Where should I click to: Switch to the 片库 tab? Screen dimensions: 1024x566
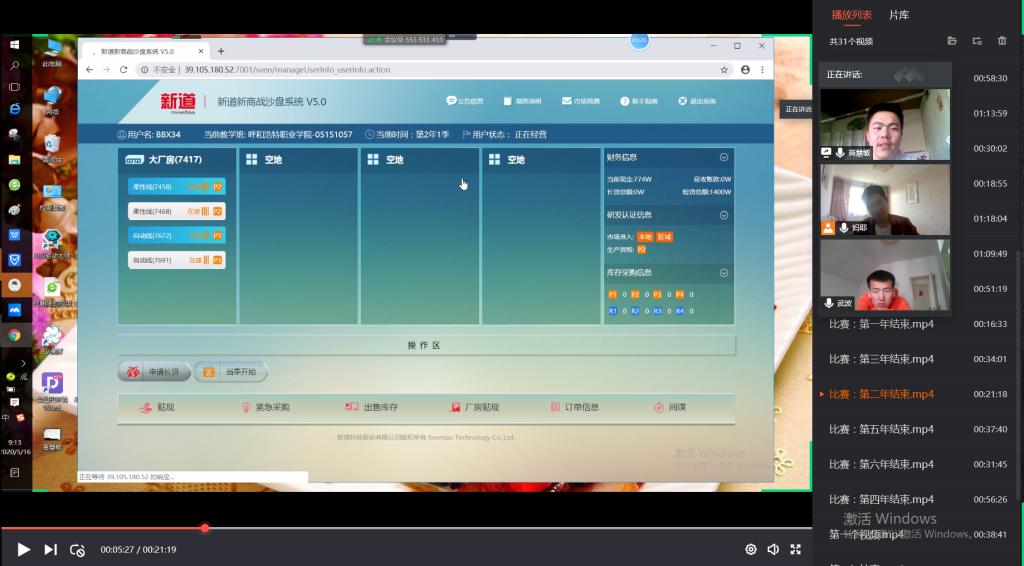pos(899,15)
